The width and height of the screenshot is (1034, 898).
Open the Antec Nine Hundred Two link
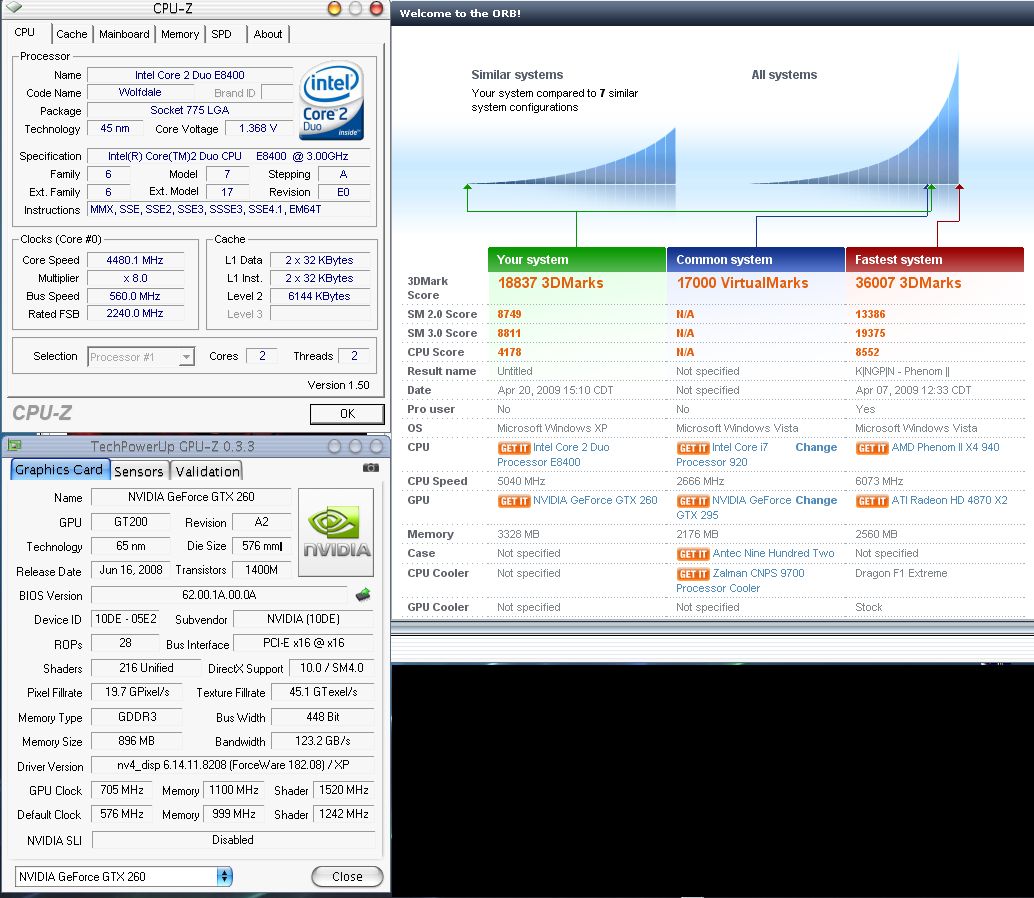773,553
